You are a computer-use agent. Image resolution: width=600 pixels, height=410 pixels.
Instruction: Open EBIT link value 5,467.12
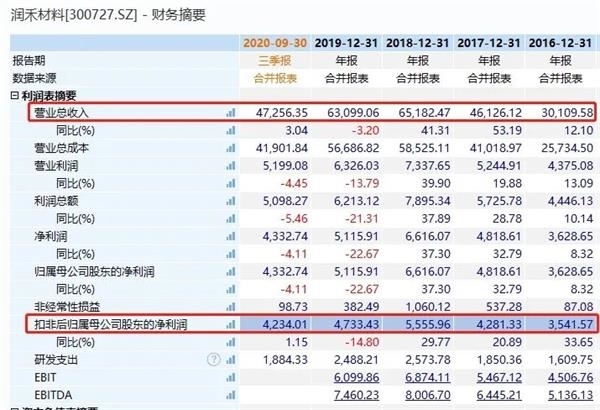499,377
